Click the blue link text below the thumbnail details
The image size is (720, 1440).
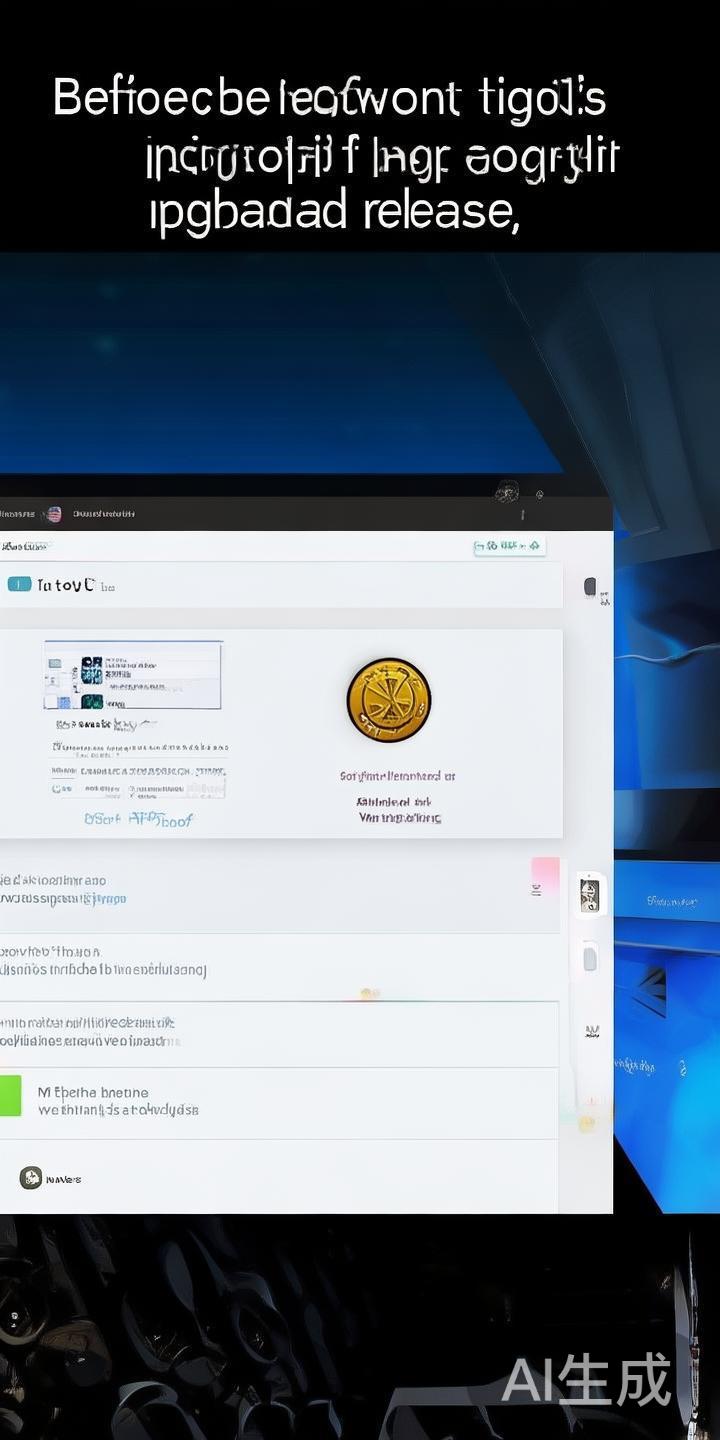(139, 819)
